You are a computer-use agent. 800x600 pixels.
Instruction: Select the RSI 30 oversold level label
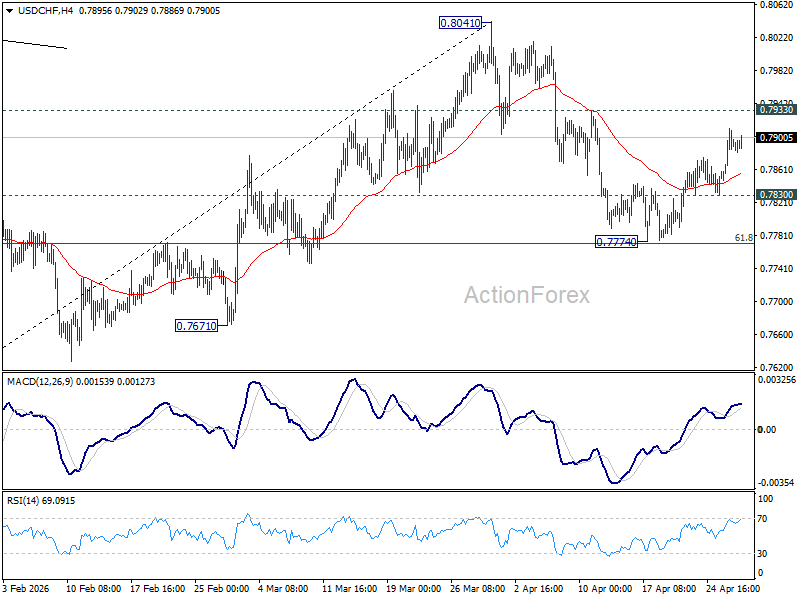(x=762, y=554)
